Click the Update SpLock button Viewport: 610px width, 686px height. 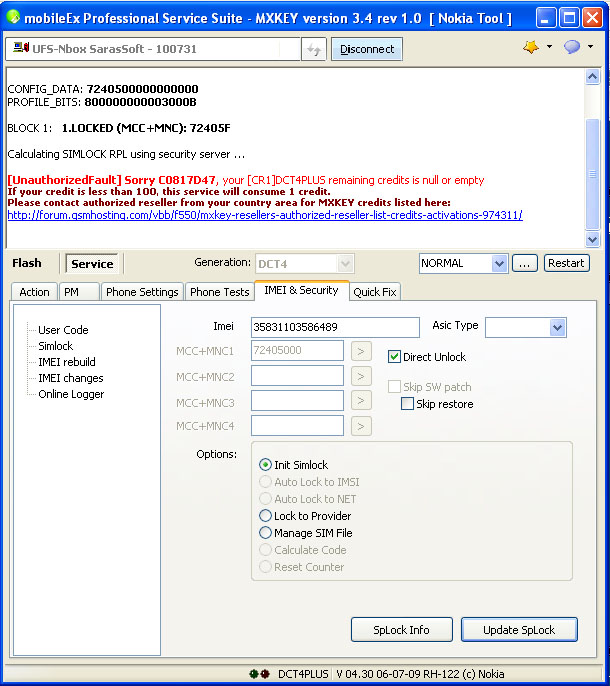(x=519, y=630)
